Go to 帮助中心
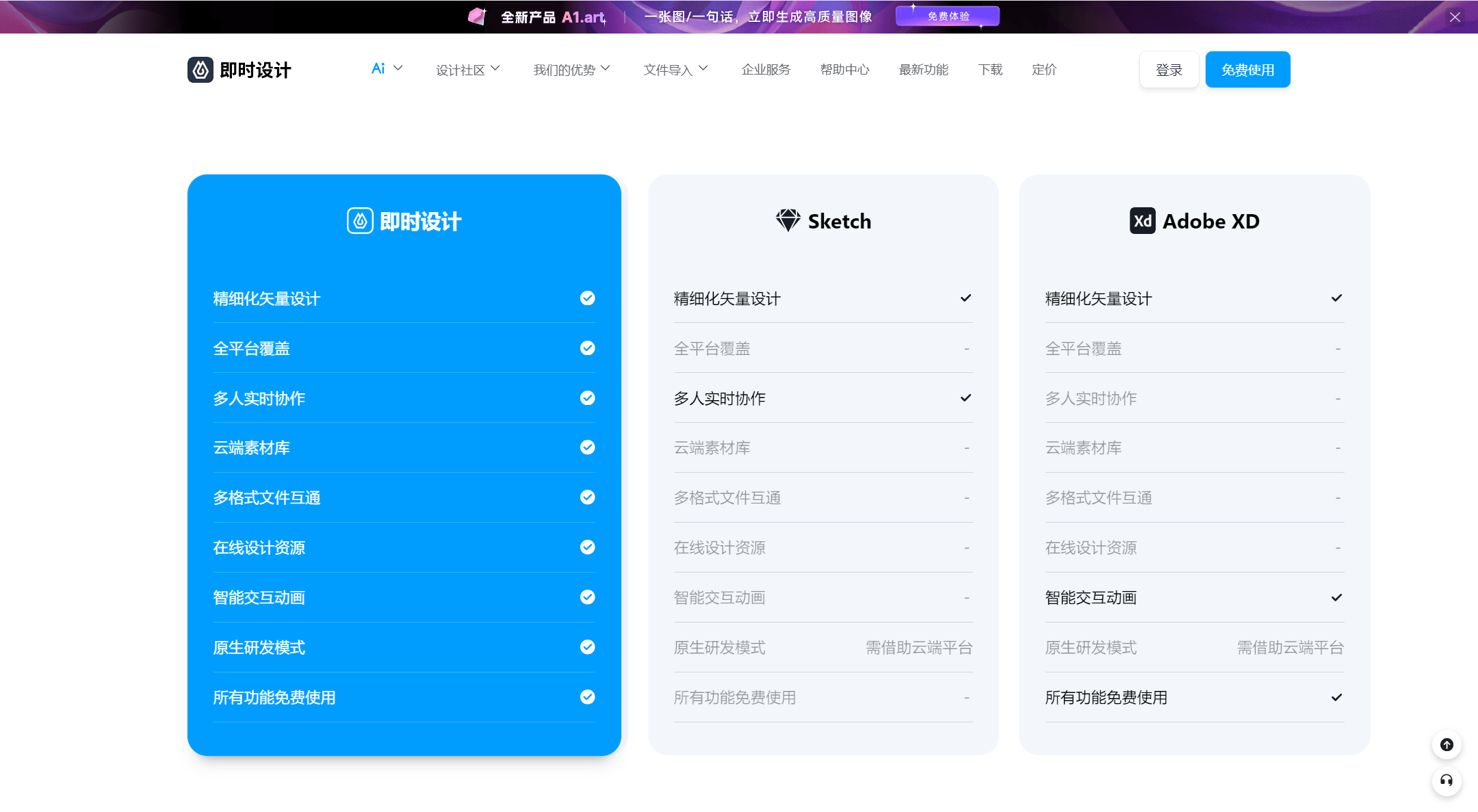Screen dimensions: 1478x812 (x=844, y=70)
